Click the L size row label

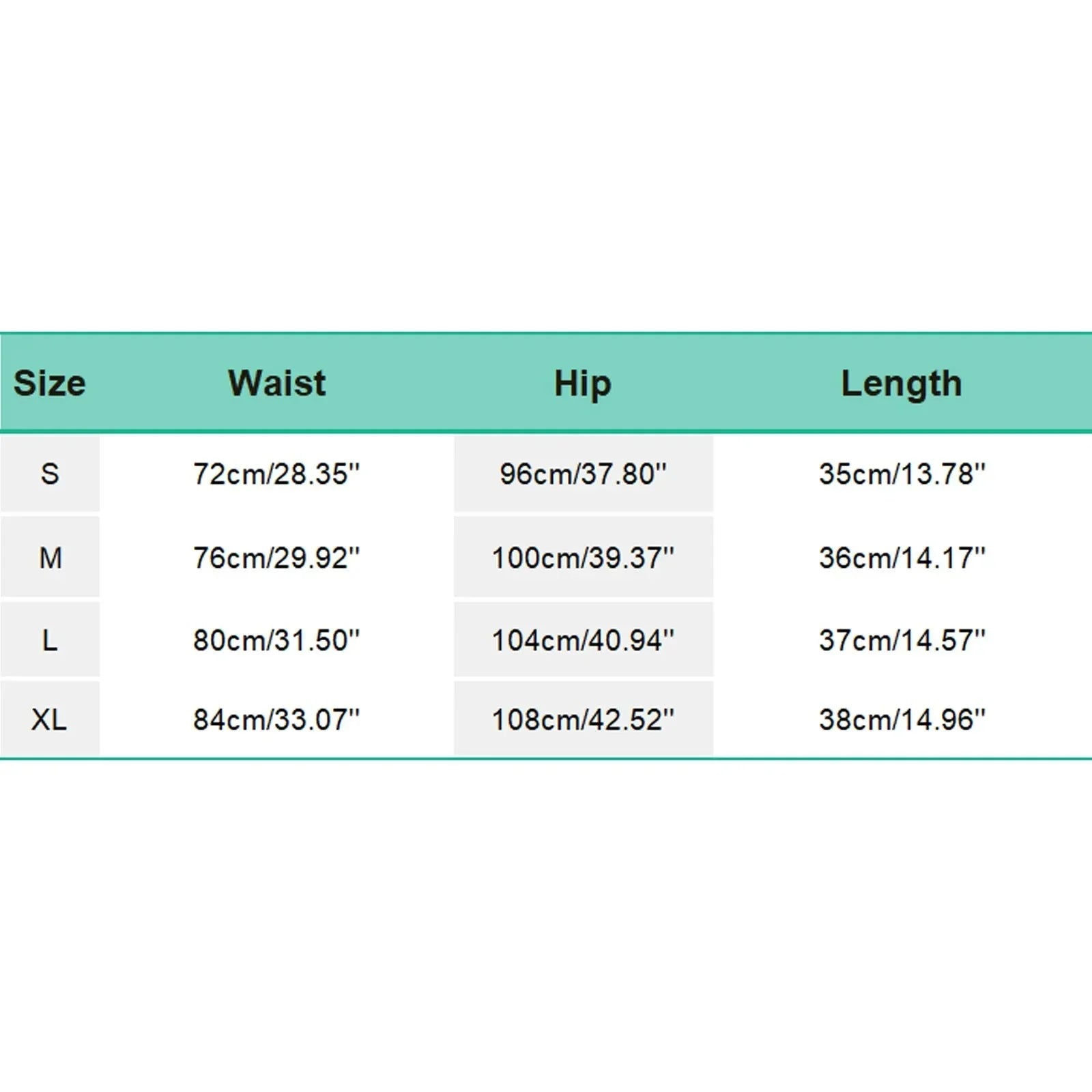pos(49,640)
